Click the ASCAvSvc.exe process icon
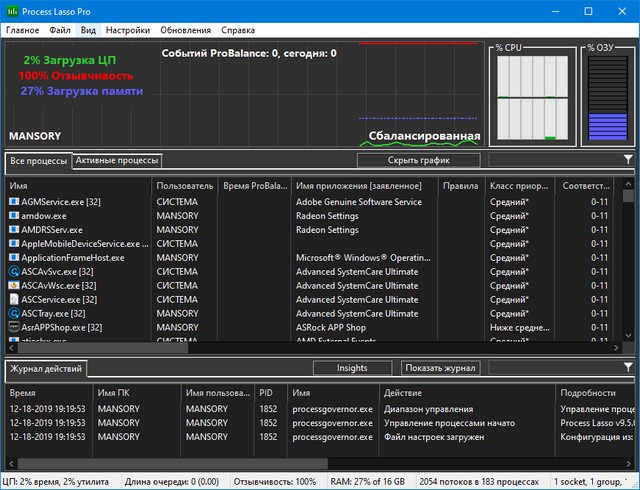This screenshot has height=490, width=640. click(14, 272)
